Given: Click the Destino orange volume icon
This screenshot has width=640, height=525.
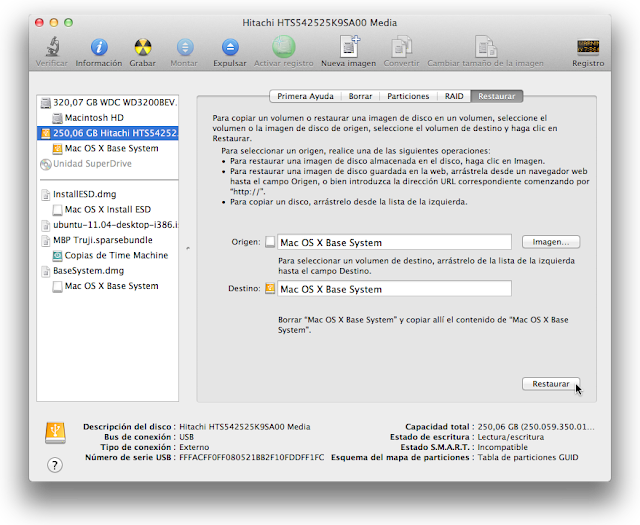Looking at the screenshot, I should (270, 289).
